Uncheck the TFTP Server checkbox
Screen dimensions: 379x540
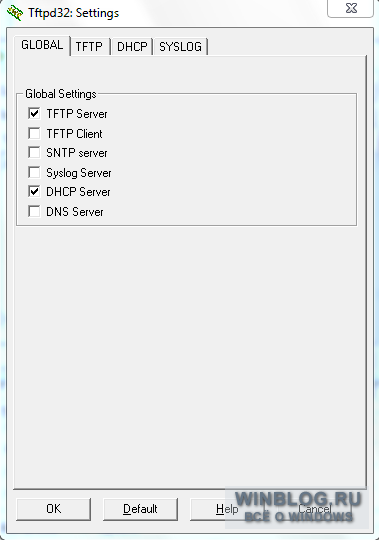[x=34, y=113]
